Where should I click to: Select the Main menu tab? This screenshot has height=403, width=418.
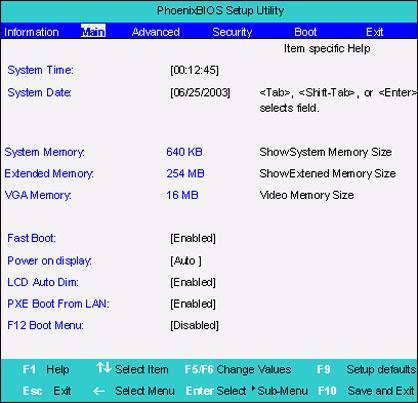tap(93, 31)
